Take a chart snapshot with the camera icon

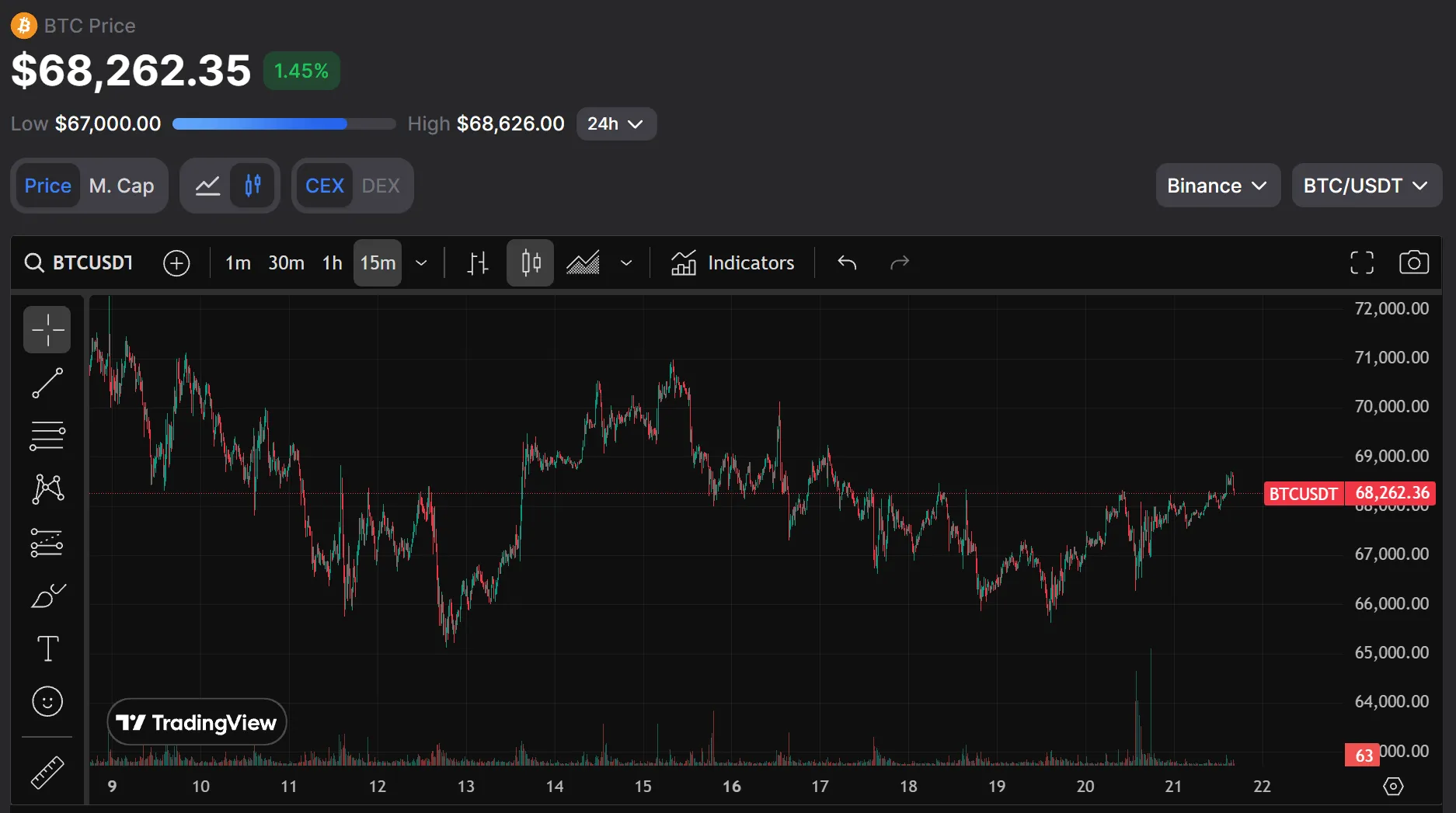pyautogui.click(x=1413, y=262)
